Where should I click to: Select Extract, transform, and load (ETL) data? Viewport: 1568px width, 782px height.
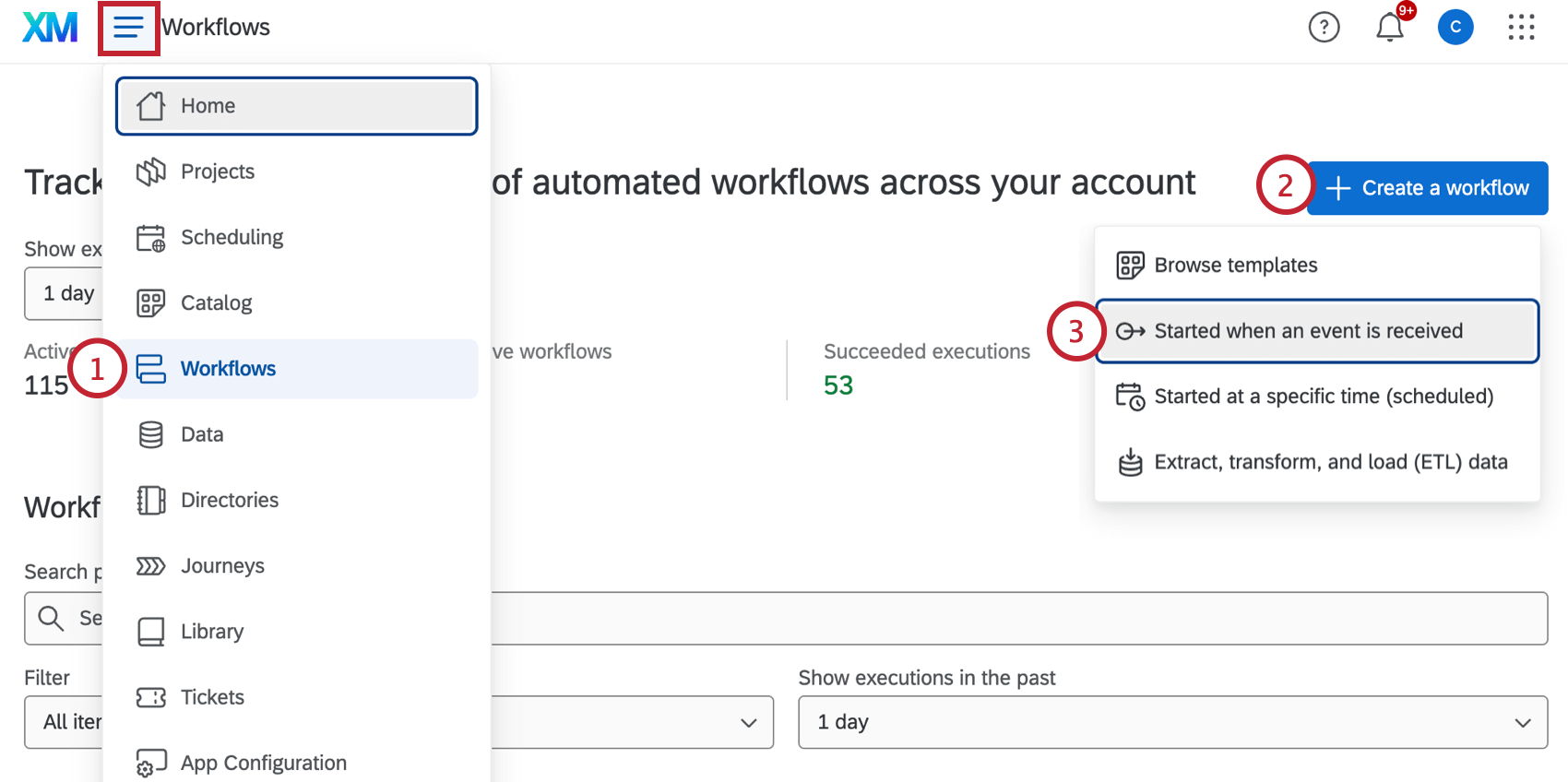[1330, 462]
